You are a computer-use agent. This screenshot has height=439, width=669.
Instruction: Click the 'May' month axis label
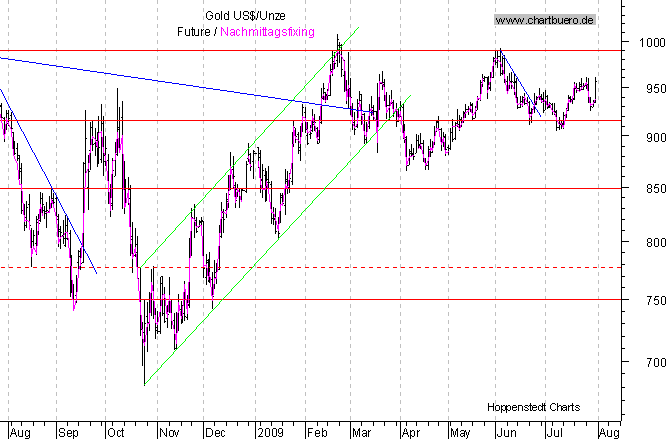[460, 433]
